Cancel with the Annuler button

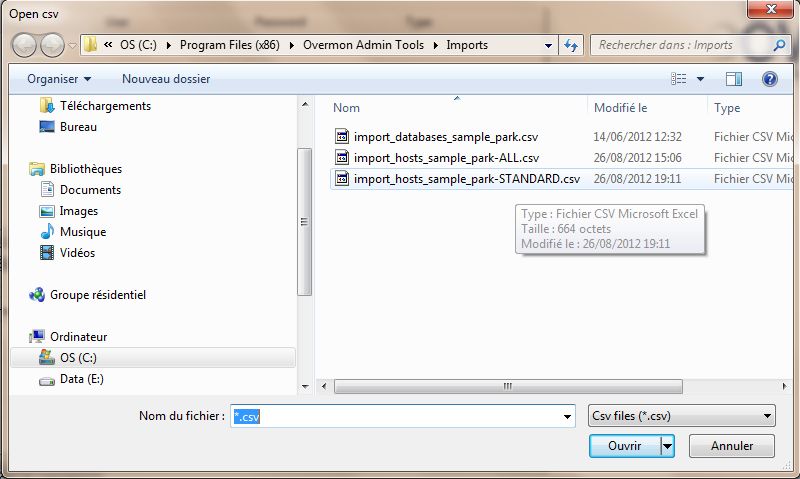click(x=732, y=446)
